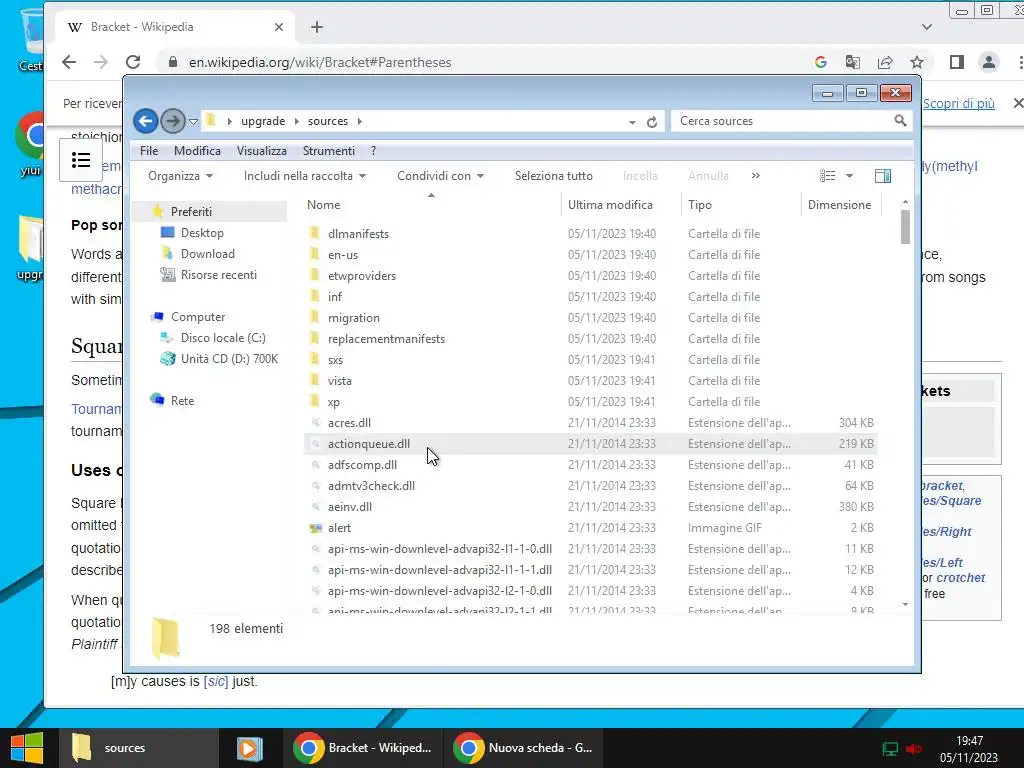The width and height of the screenshot is (1024, 768).
Task: Open view options dropdown arrow
Action: (850, 176)
